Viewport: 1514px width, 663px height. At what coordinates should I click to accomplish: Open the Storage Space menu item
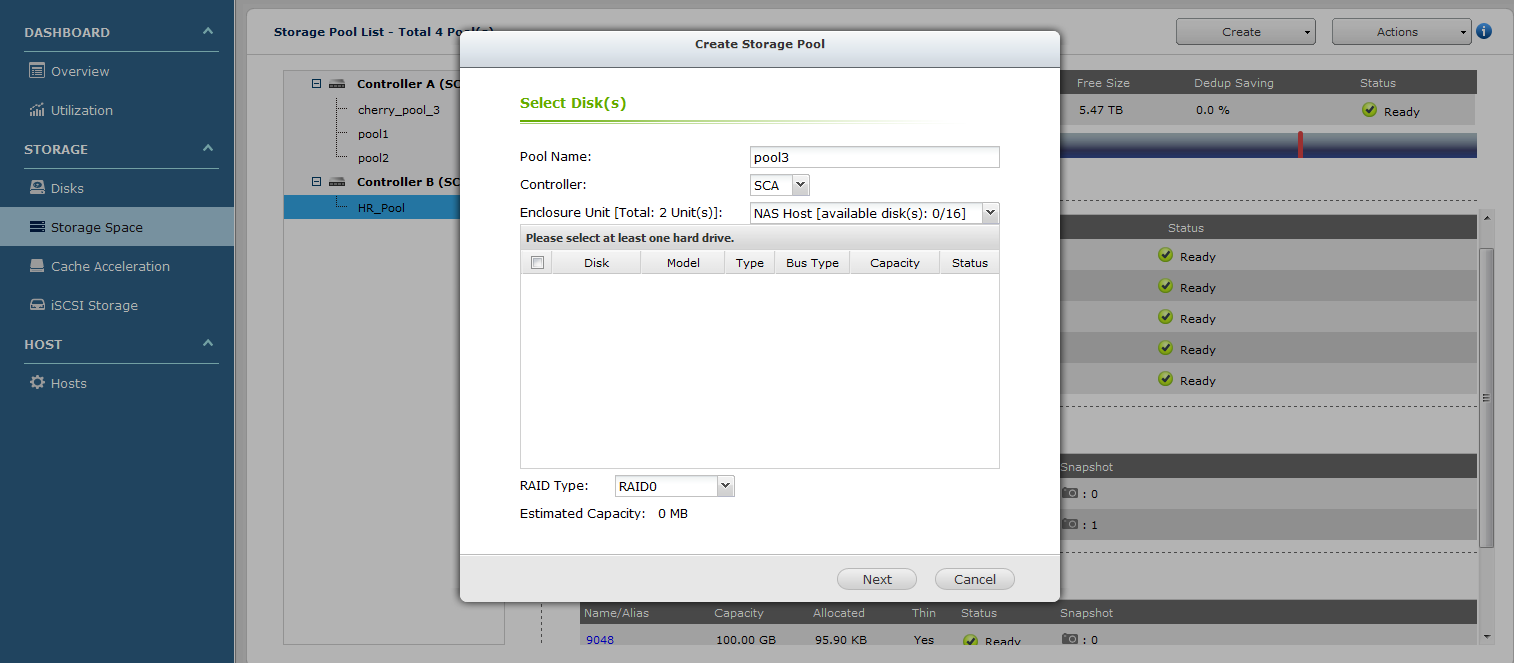[x=97, y=227]
